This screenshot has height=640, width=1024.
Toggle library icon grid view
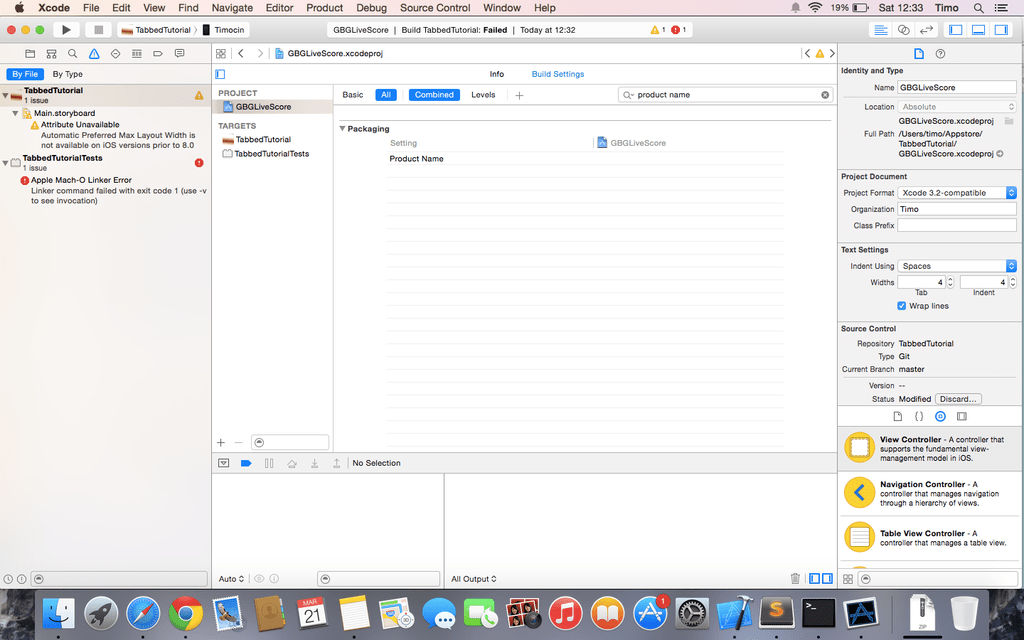point(848,579)
